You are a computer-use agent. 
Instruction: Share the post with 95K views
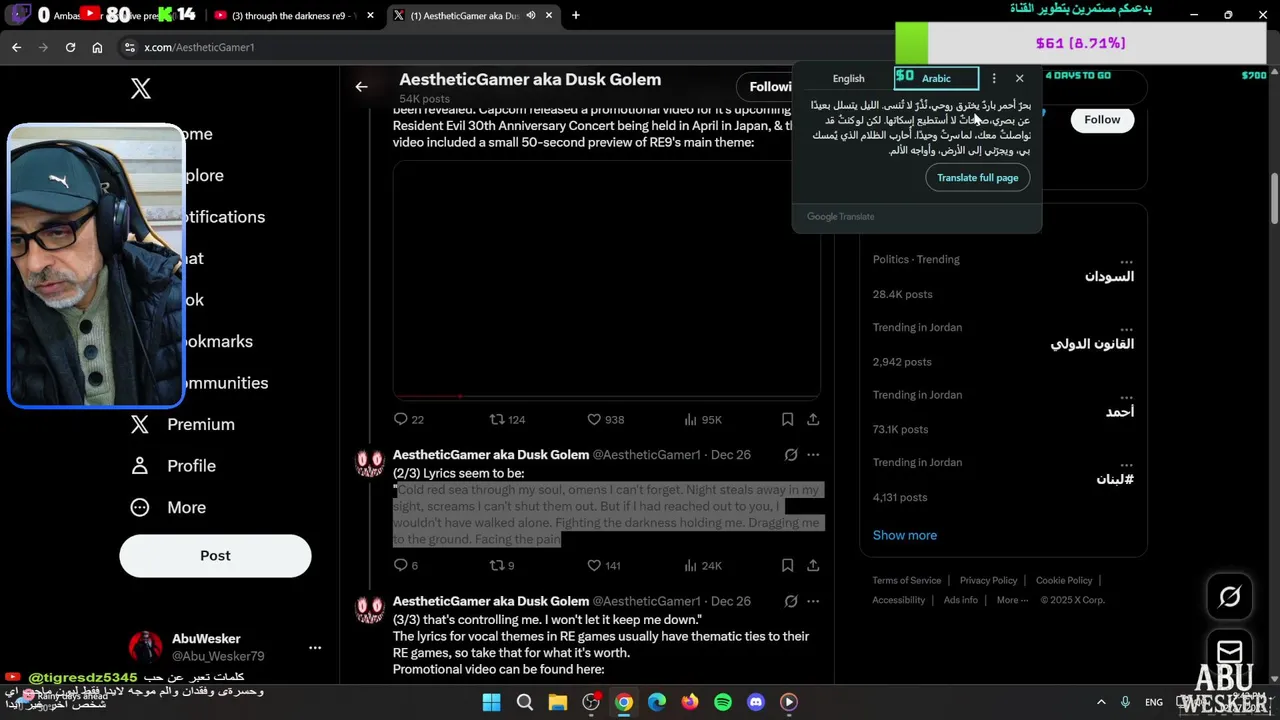coord(813,419)
